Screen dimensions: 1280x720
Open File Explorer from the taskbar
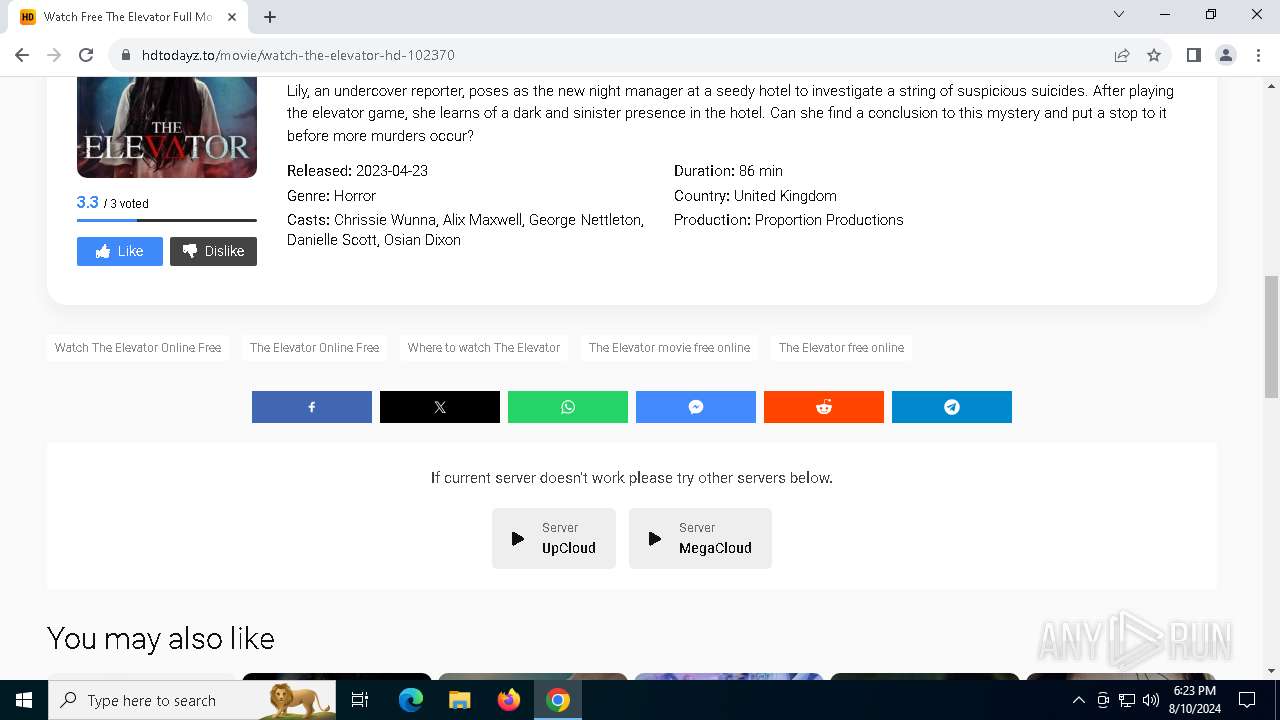pyautogui.click(x=459, y=700)
